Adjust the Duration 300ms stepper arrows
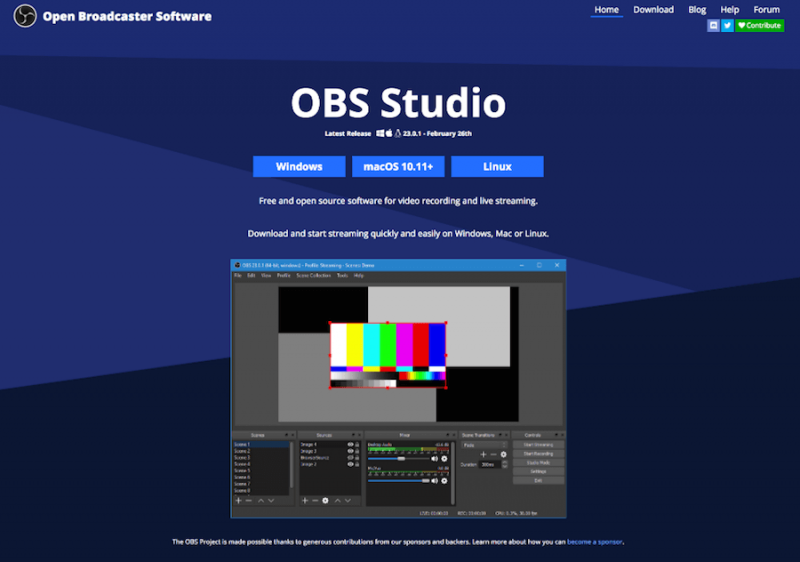The image size is (800, 562). click(505, 465)
